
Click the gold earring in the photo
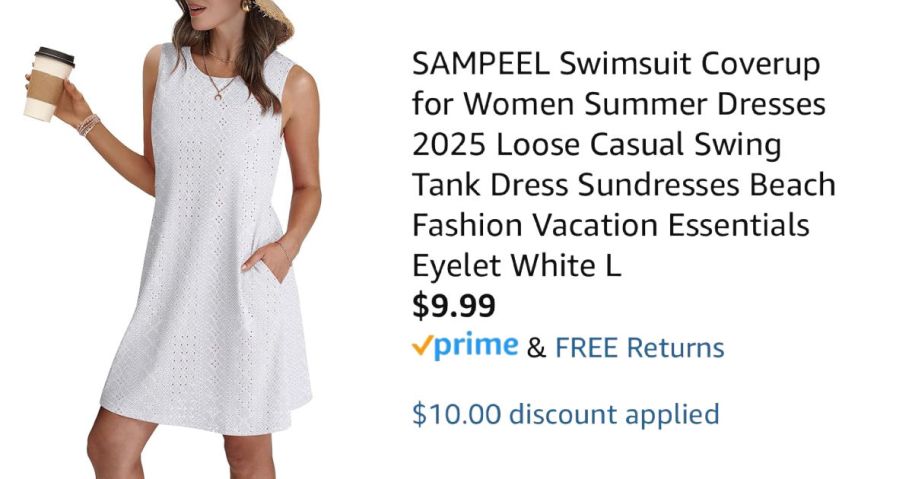(248, 5)
